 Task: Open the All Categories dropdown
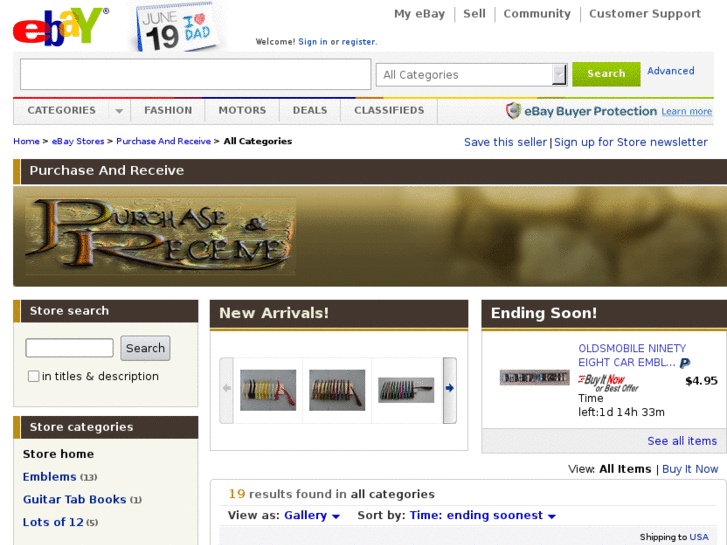471,75
